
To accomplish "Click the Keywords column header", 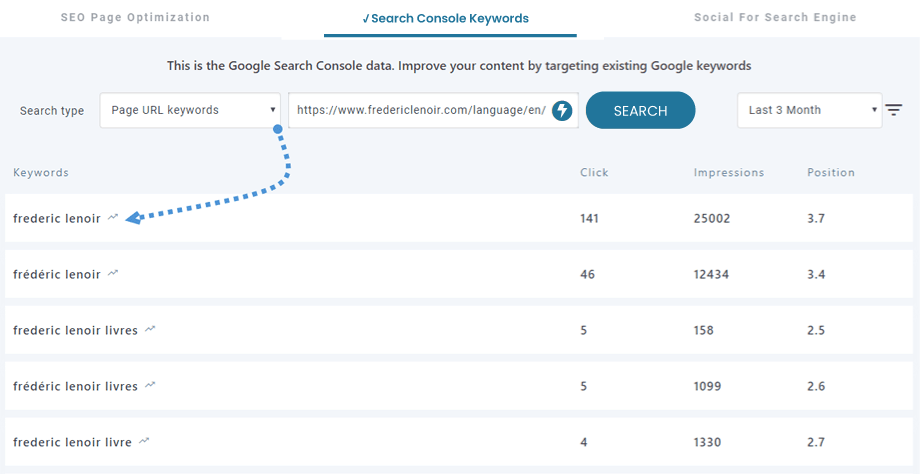I will click(41, 172).
